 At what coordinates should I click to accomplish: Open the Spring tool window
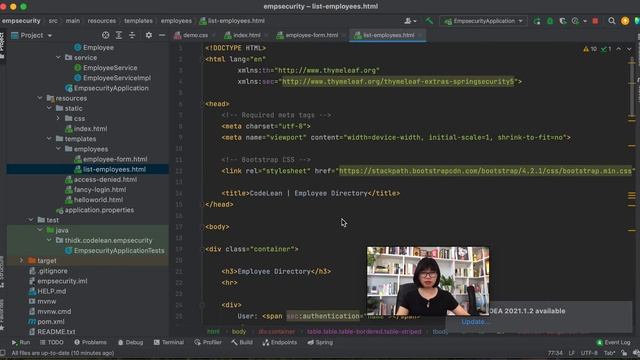point(320,342)
